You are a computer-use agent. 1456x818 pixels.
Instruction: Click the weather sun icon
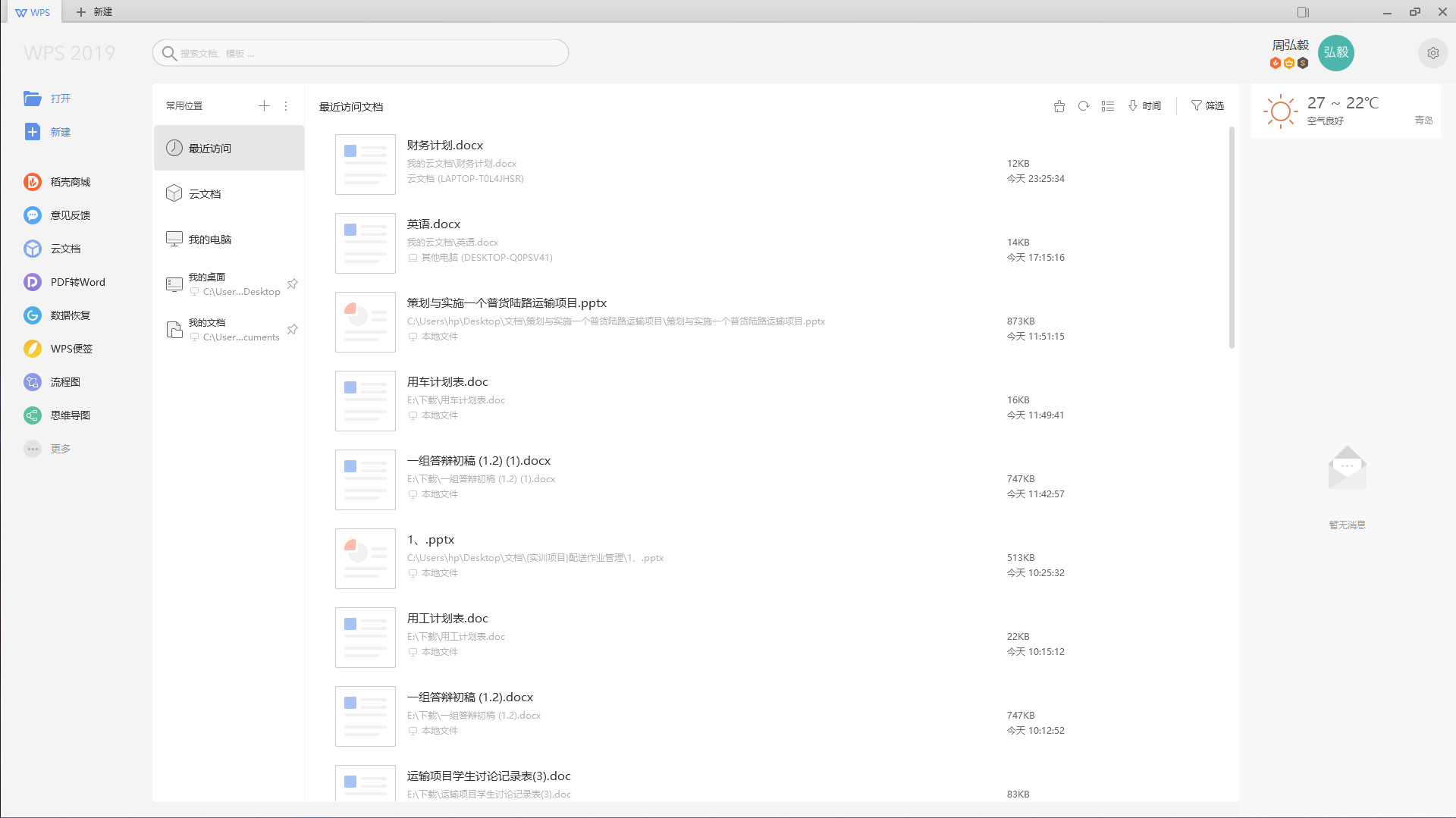click(1281, 111)
